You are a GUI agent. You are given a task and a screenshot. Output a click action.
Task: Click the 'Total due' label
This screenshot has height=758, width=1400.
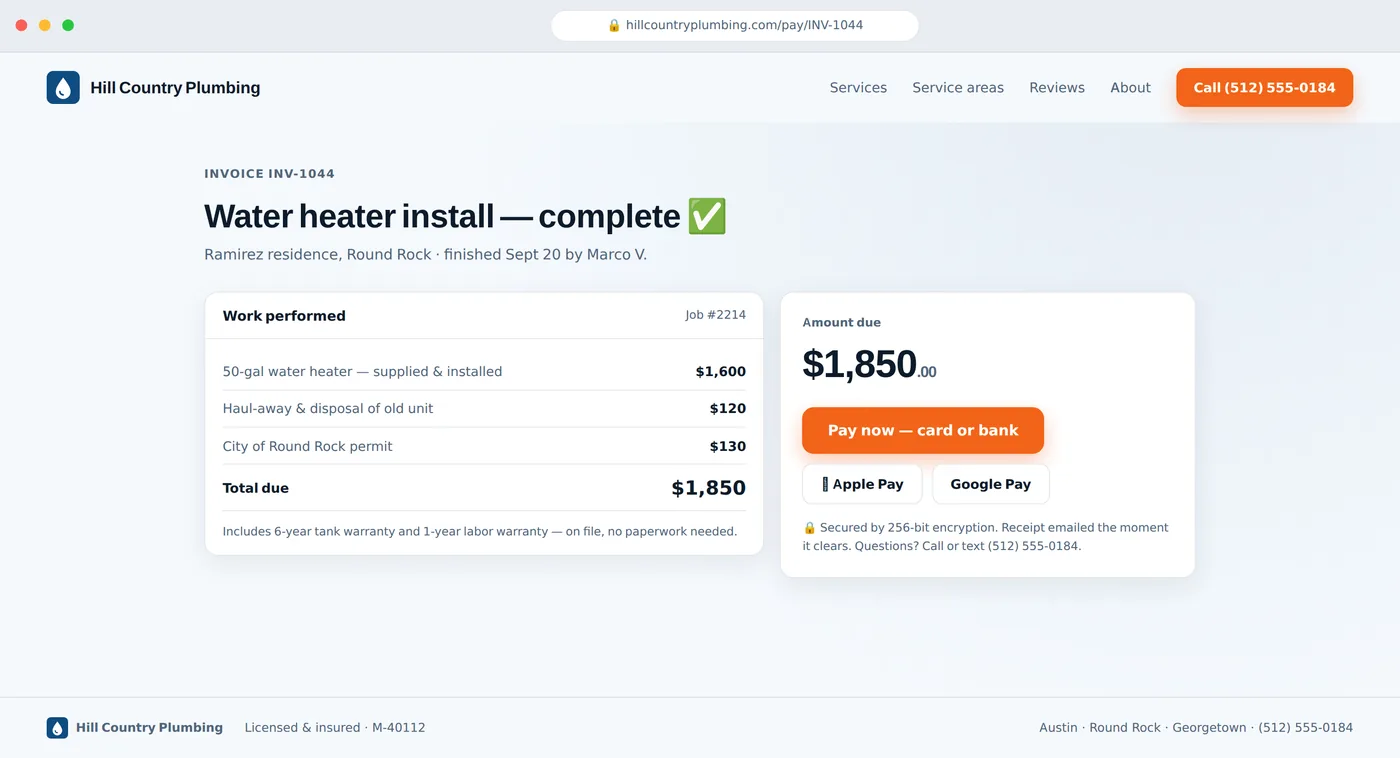coord(255,488)
